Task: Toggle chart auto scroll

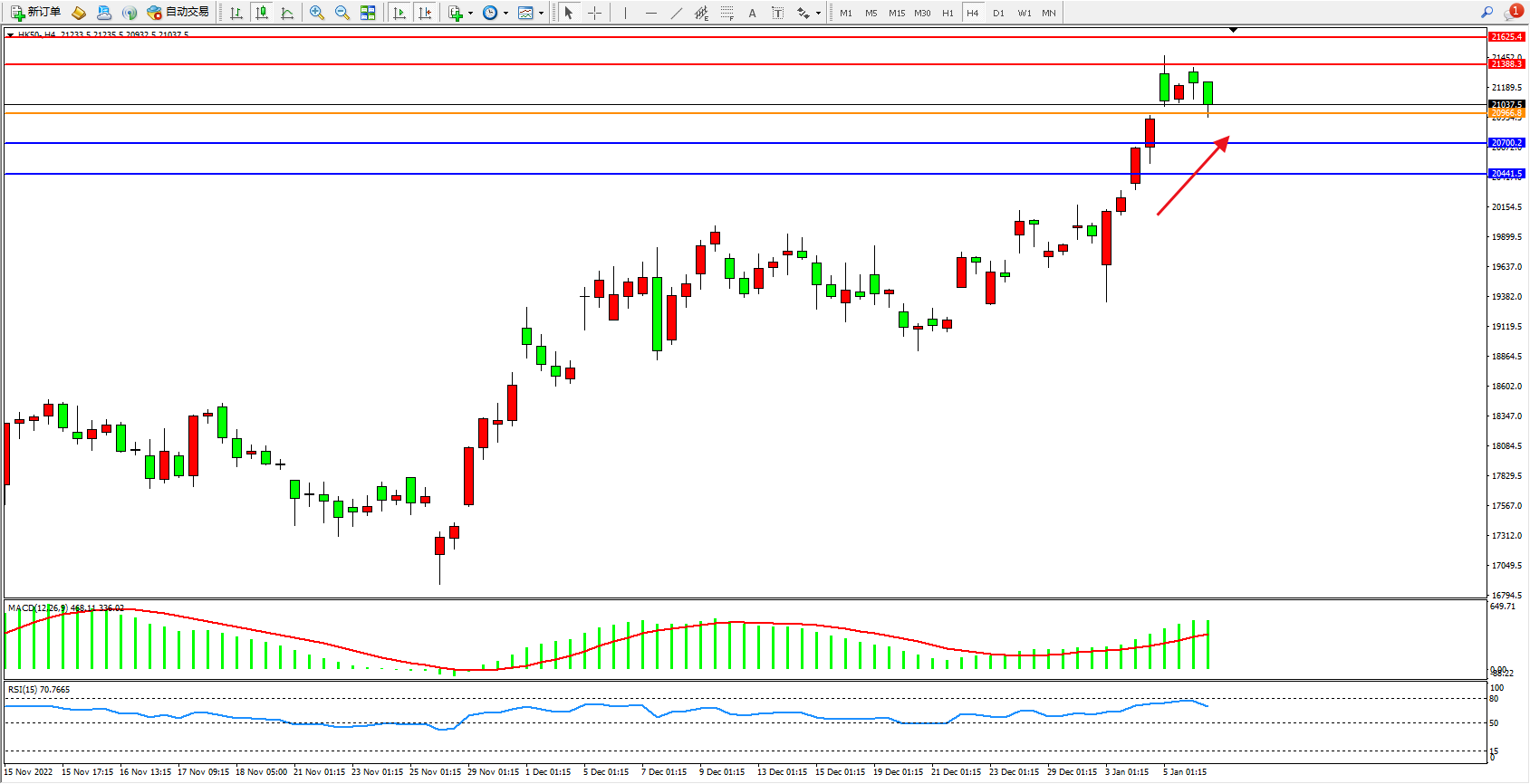Action: pos(399,13)
